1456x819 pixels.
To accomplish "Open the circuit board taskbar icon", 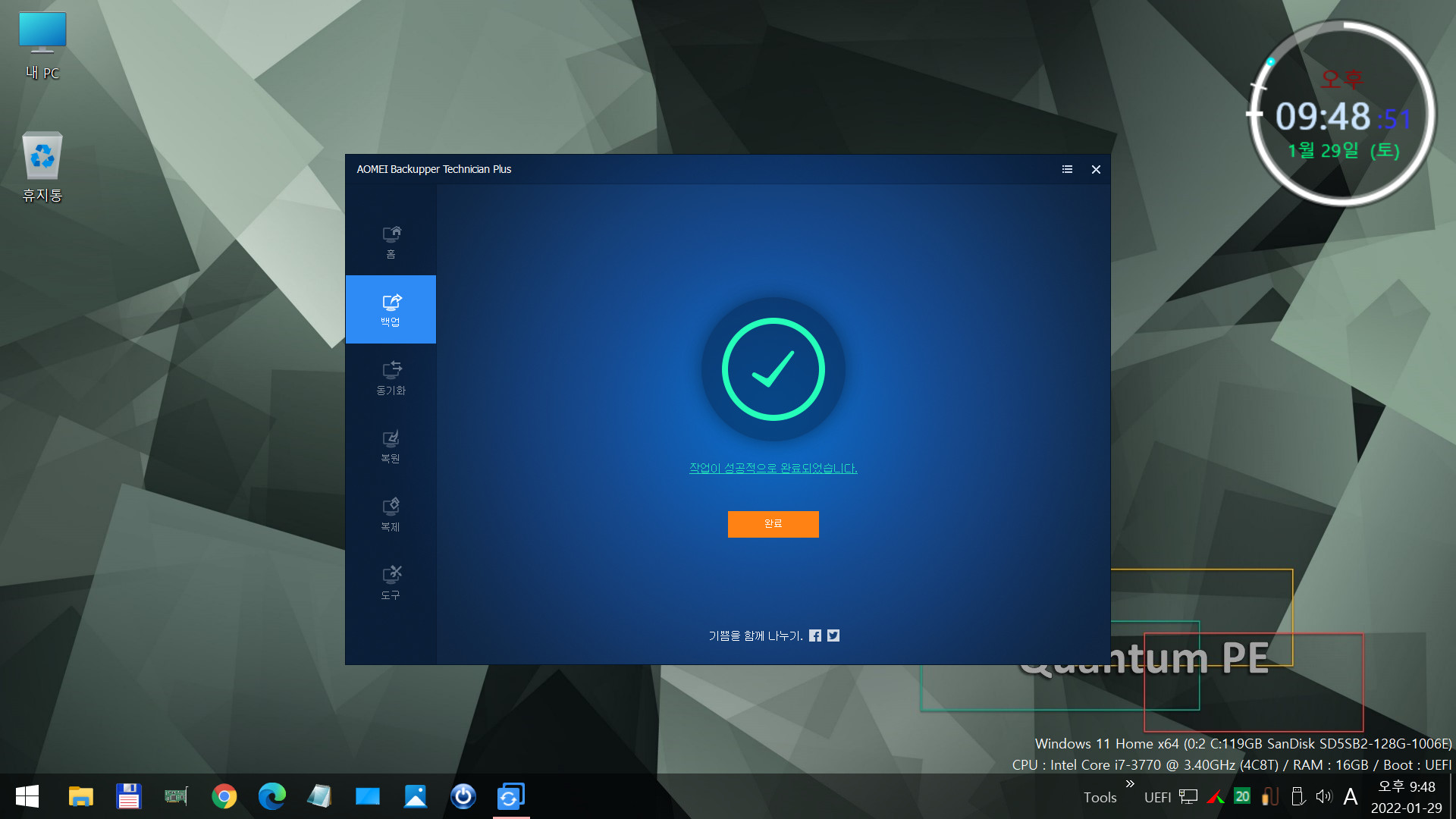I will tap(176, 796).
